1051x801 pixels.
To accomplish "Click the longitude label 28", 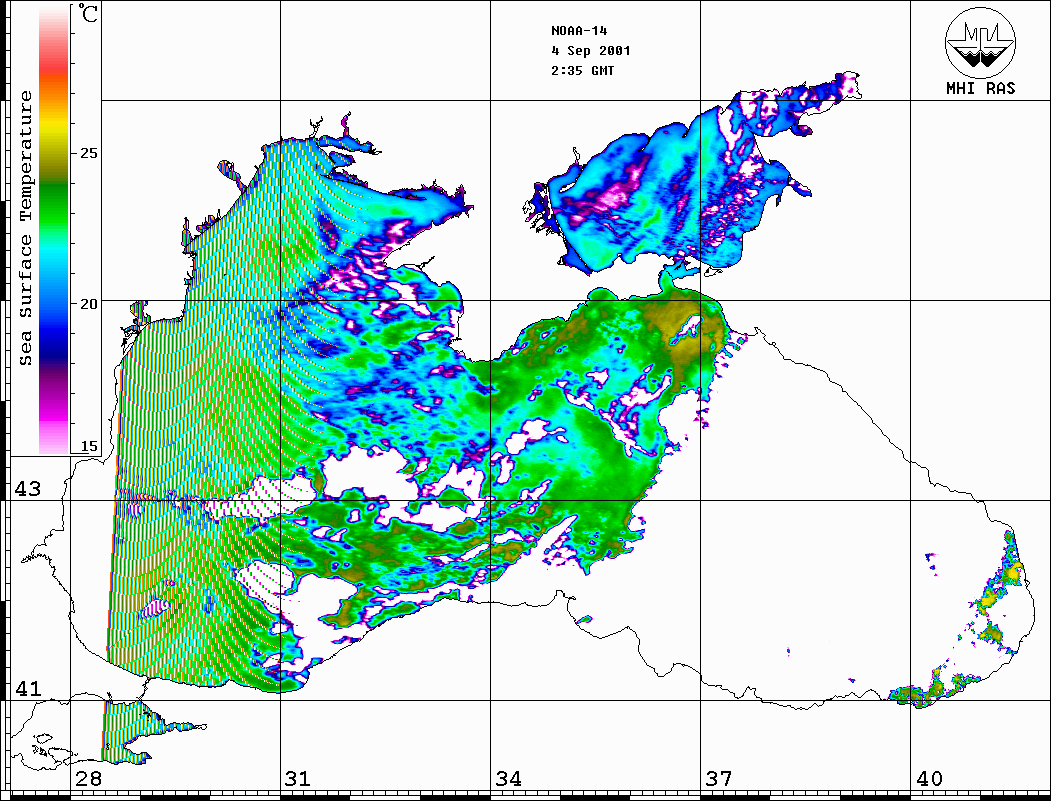I will pos(88,779).
